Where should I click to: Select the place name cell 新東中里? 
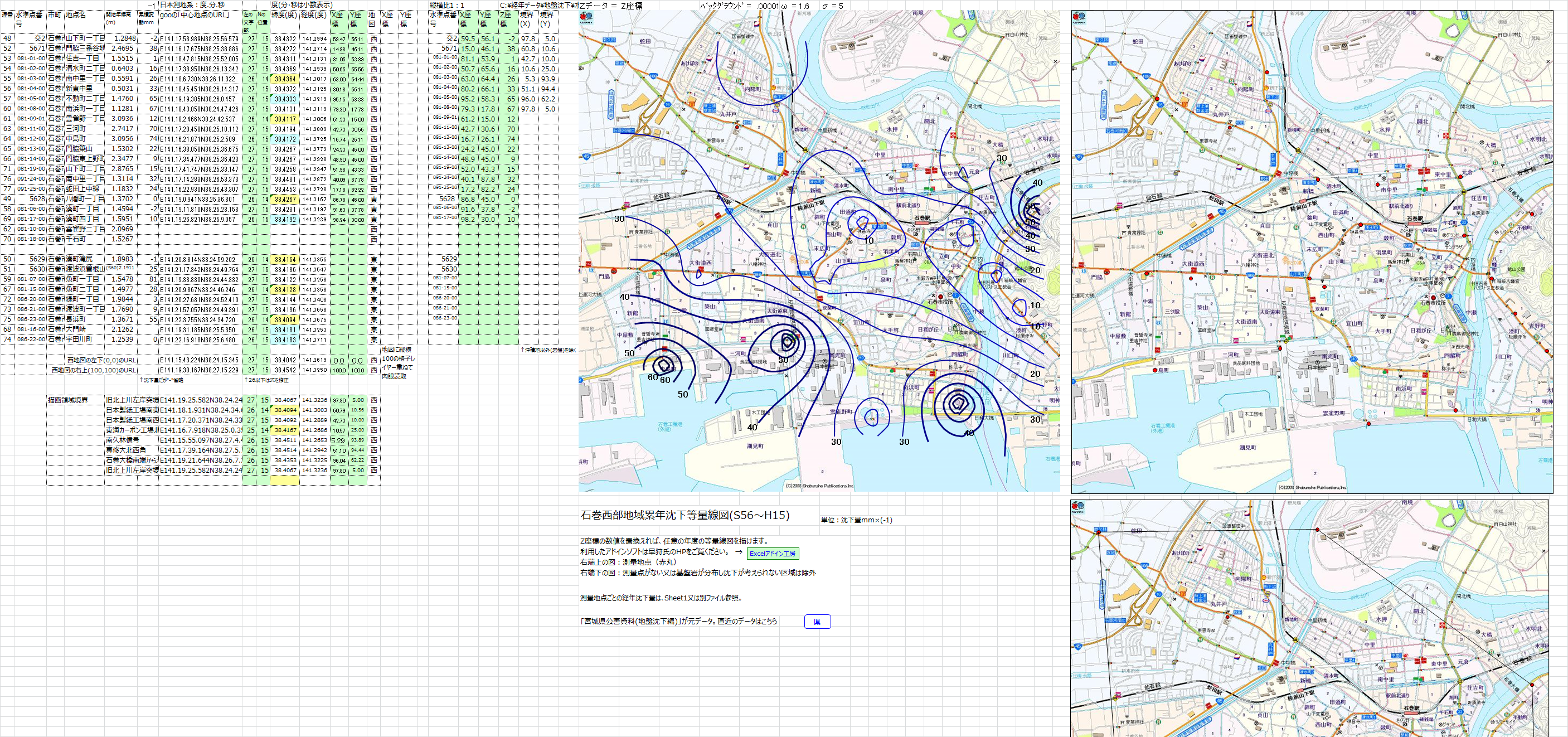(84, 88)
